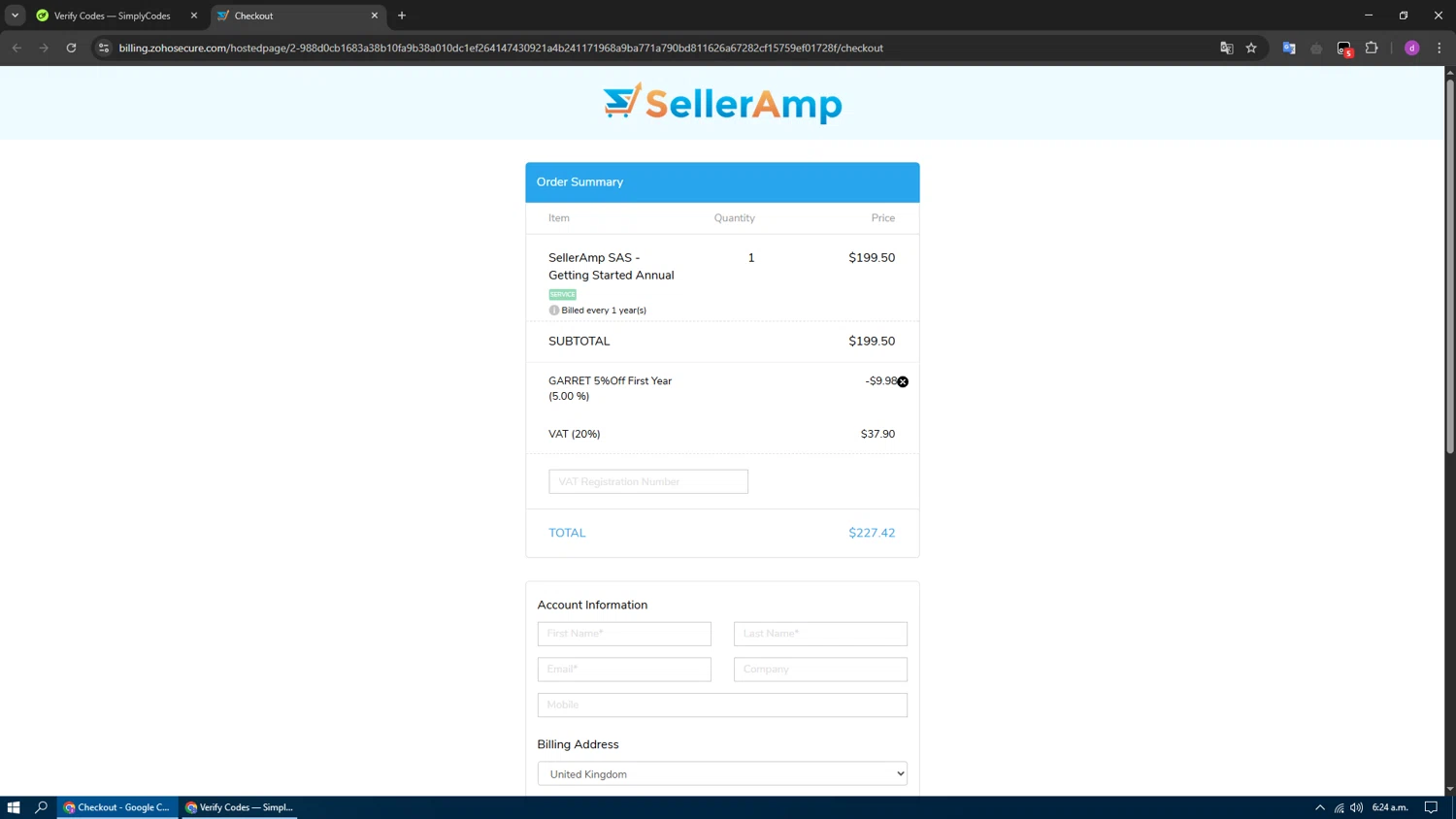The height and width of the screenshot is (819, 1456).
Task: Click the Mobile field
Action: click(x=722, y=705)
